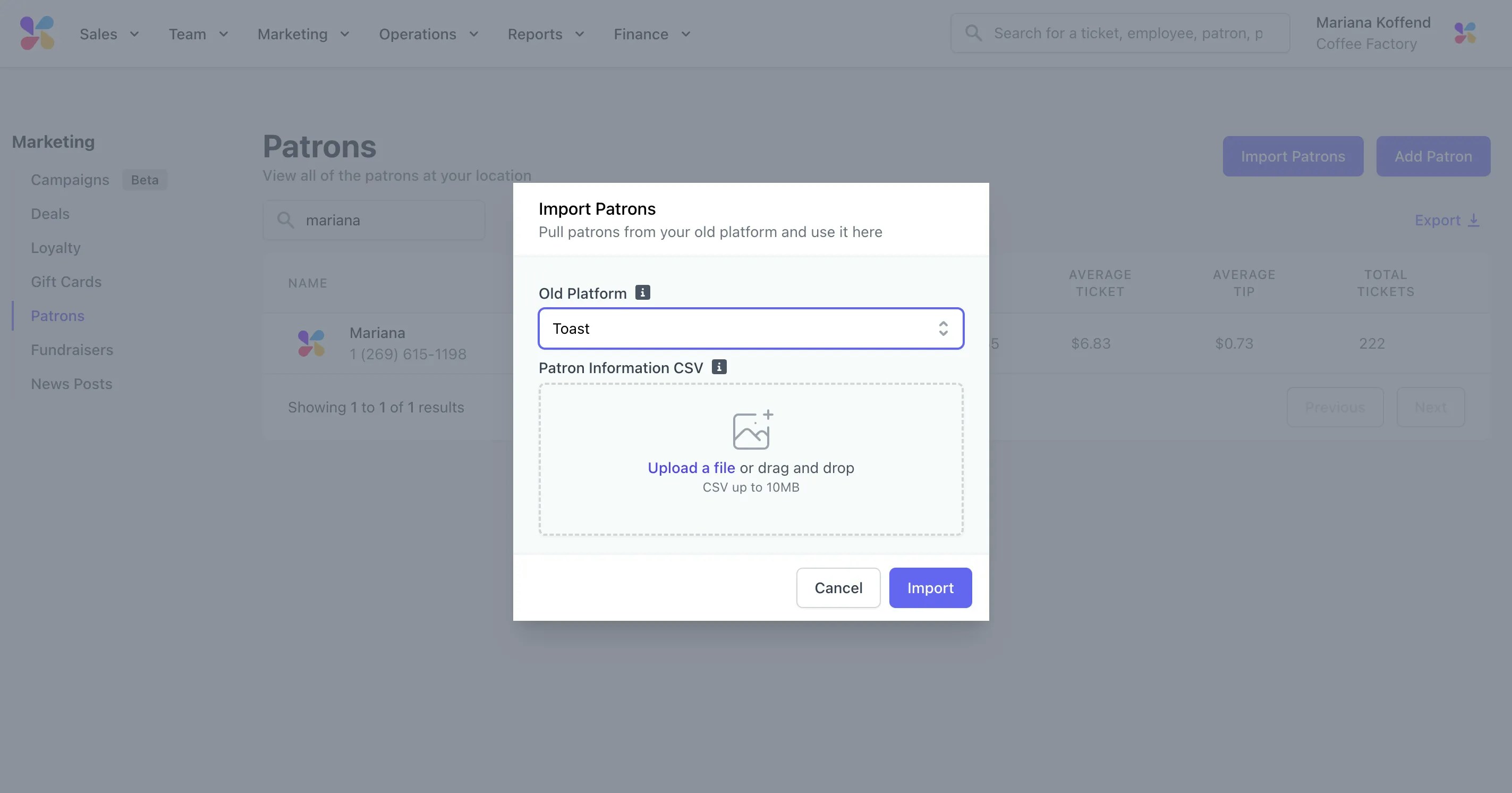Click the Upload a file link
The height and width of the screenshot is (793, 1512).
(x=691, y=468)
